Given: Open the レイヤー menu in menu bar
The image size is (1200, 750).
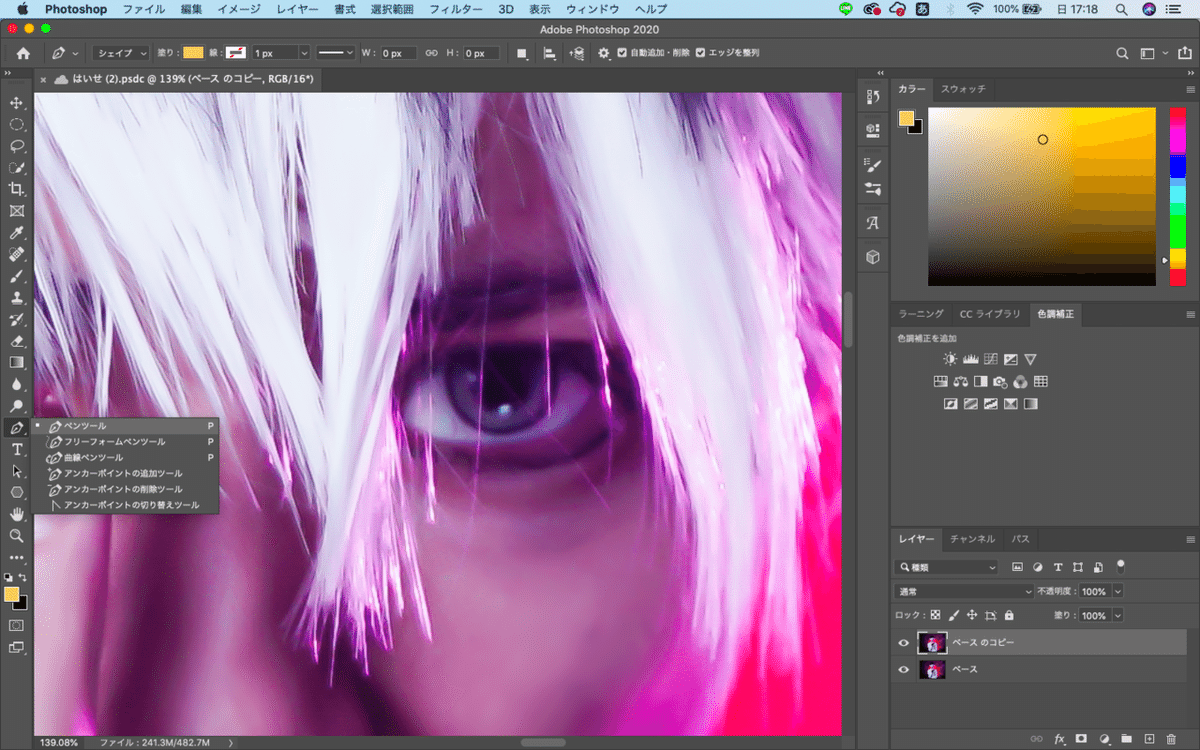Looking at the screenshot, I should pos(298,9).
